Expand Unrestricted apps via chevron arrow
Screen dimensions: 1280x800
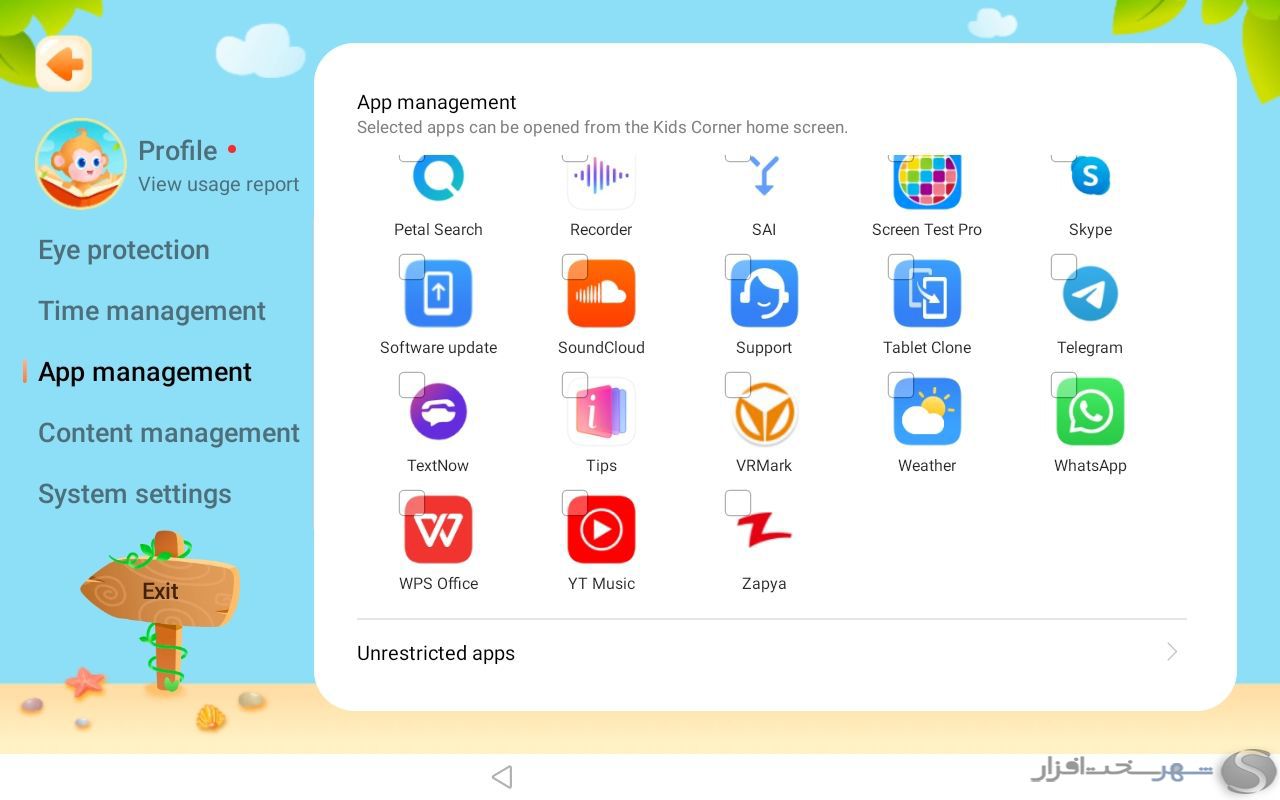(x=1172, y=652)
